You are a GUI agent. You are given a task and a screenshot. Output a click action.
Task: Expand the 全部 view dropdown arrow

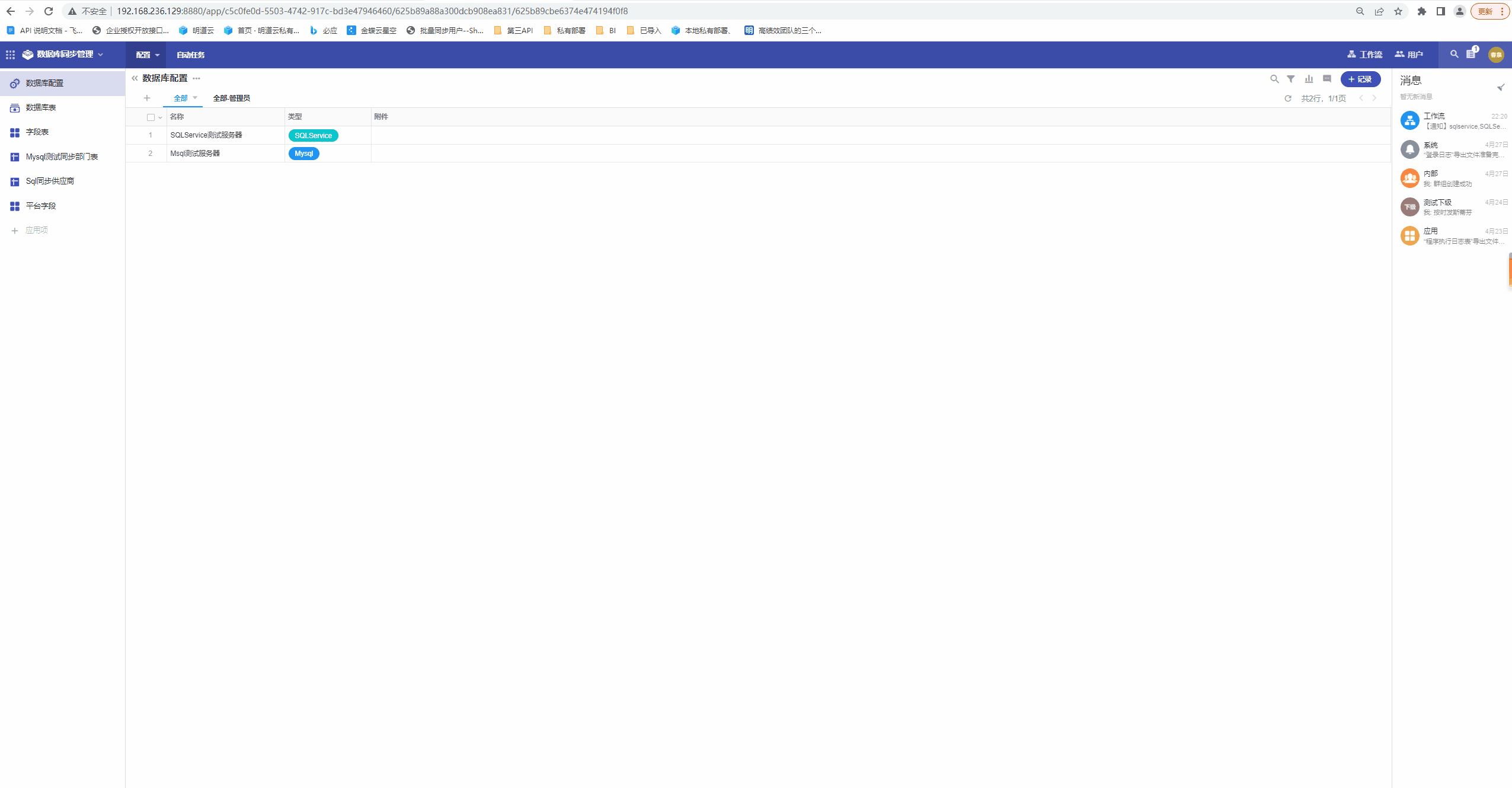pos(196,98)
